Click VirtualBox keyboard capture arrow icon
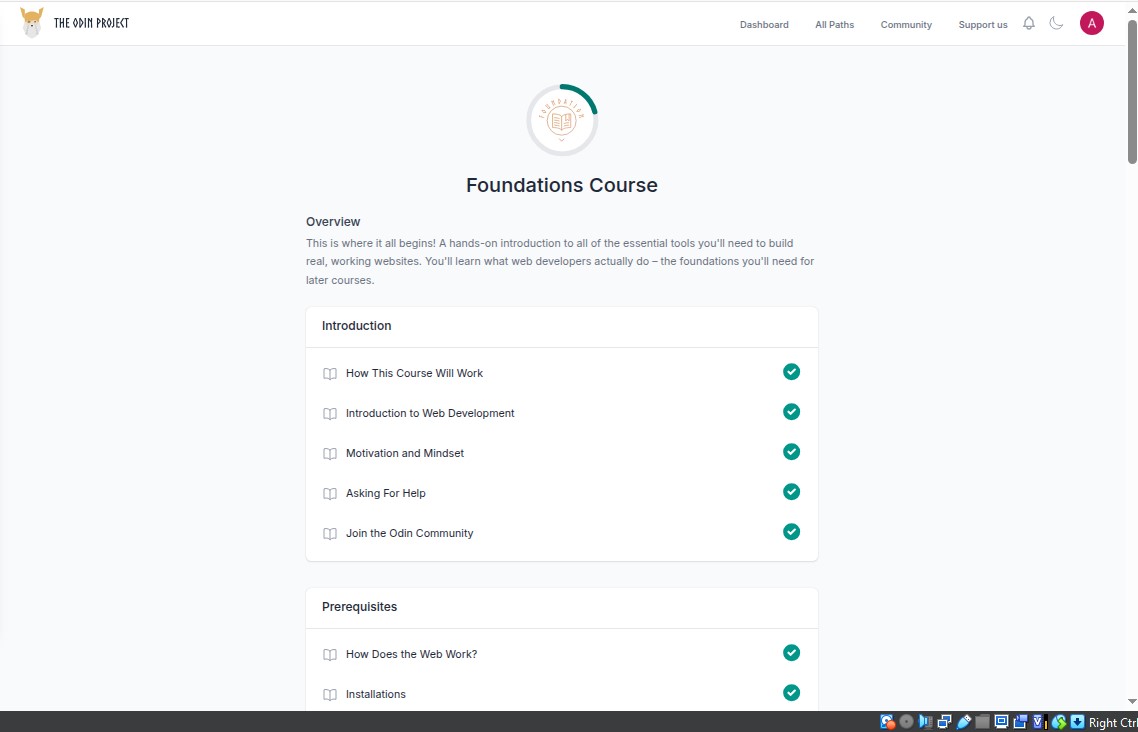The width and height of the screenshot is (1138, 732). tap(1077, 722)
